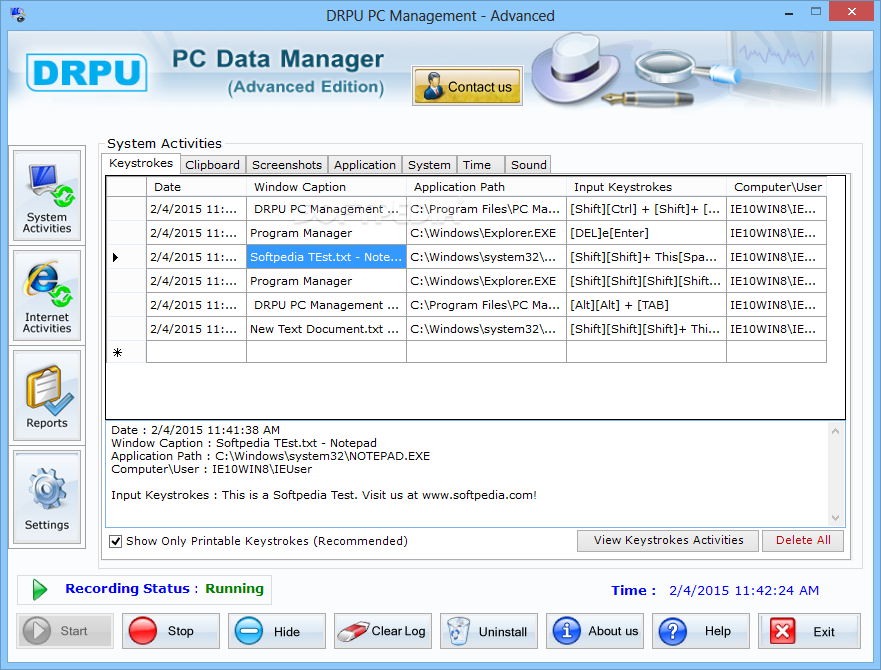Click the Start button
881x670 pixels.
pos(65,631)
